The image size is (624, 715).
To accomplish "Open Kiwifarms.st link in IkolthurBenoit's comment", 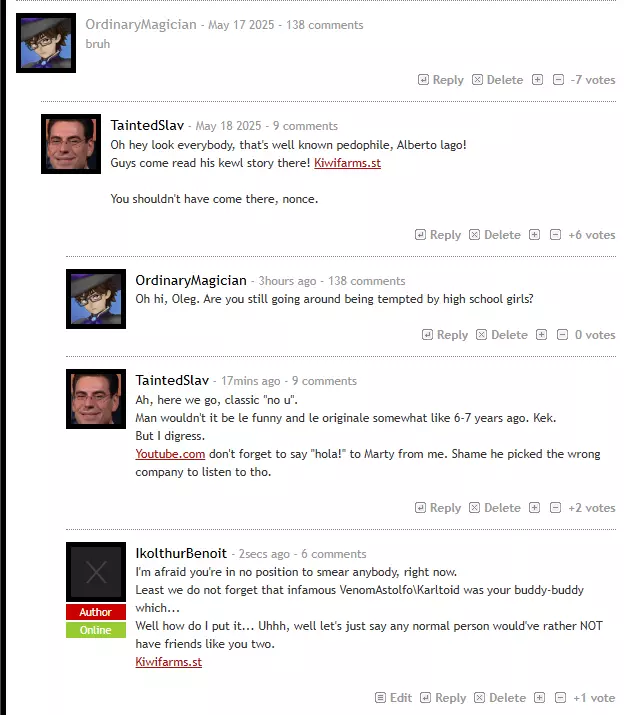I will tap(168, 662).
